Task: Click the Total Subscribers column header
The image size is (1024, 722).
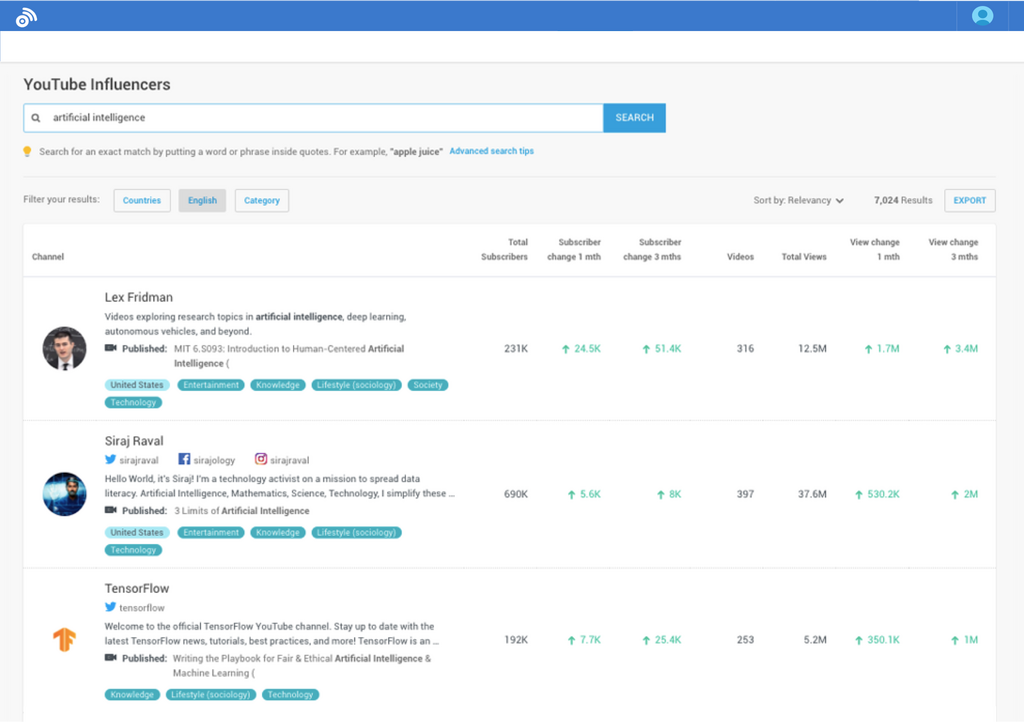Action: [504, 249]
